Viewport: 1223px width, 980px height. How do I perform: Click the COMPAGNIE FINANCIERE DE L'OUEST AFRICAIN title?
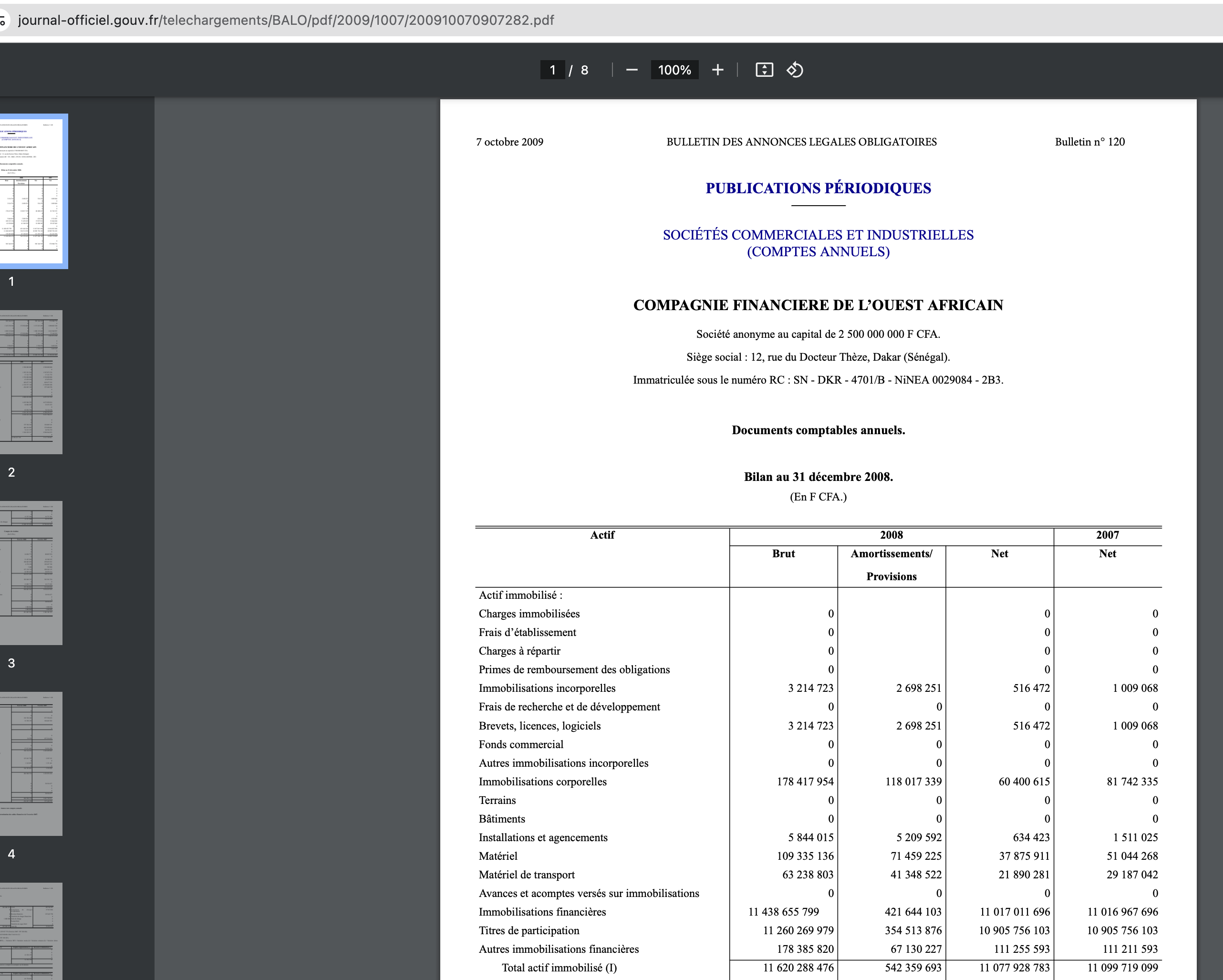(818, 305)
